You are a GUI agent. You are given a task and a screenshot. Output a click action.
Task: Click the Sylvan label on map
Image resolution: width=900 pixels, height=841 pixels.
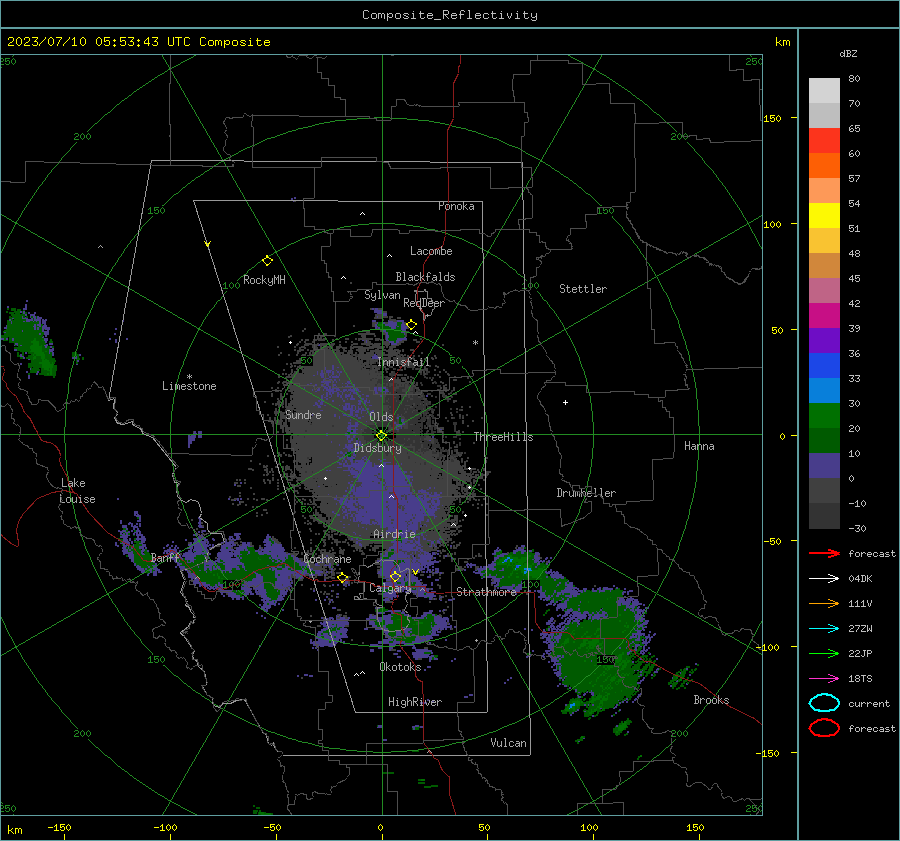coord(382,295)
